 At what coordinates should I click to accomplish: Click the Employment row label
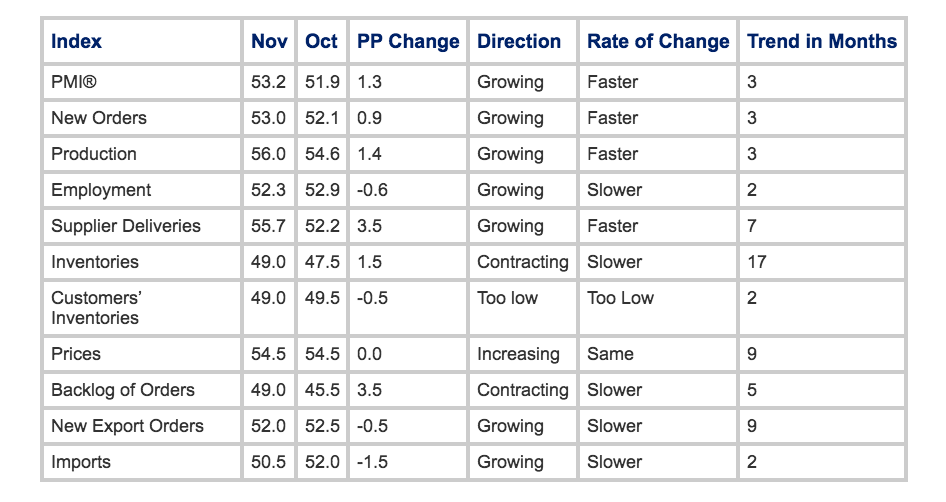point(101,190)
